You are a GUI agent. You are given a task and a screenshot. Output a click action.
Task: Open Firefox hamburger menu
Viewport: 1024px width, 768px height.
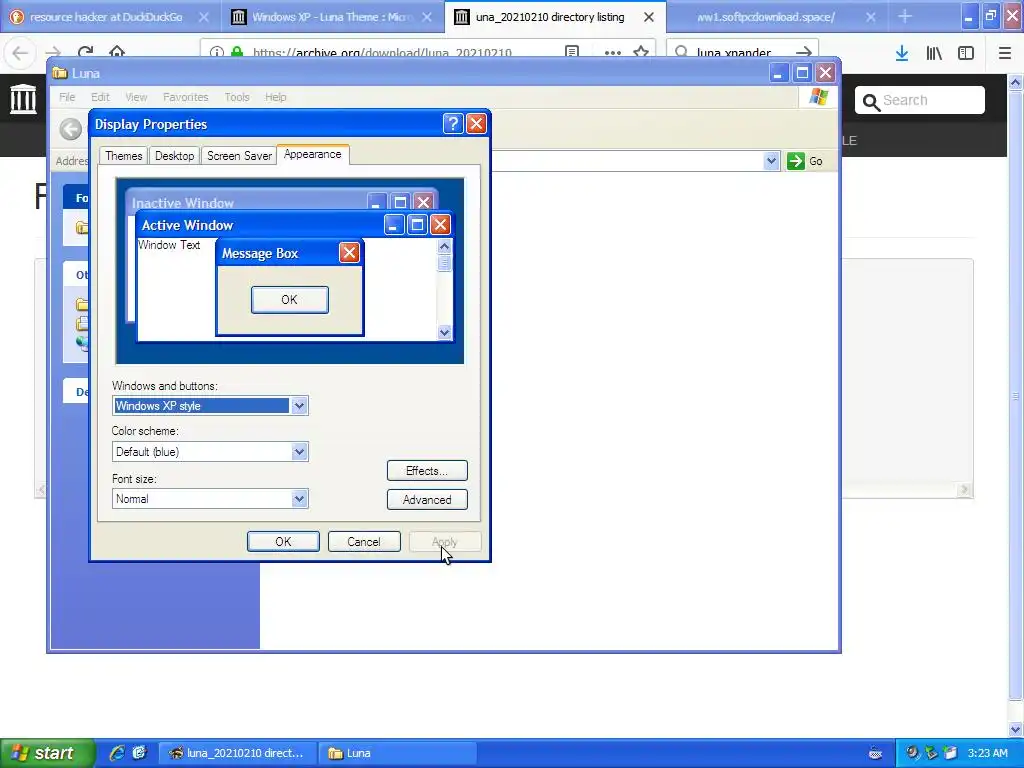[1004, 53]
